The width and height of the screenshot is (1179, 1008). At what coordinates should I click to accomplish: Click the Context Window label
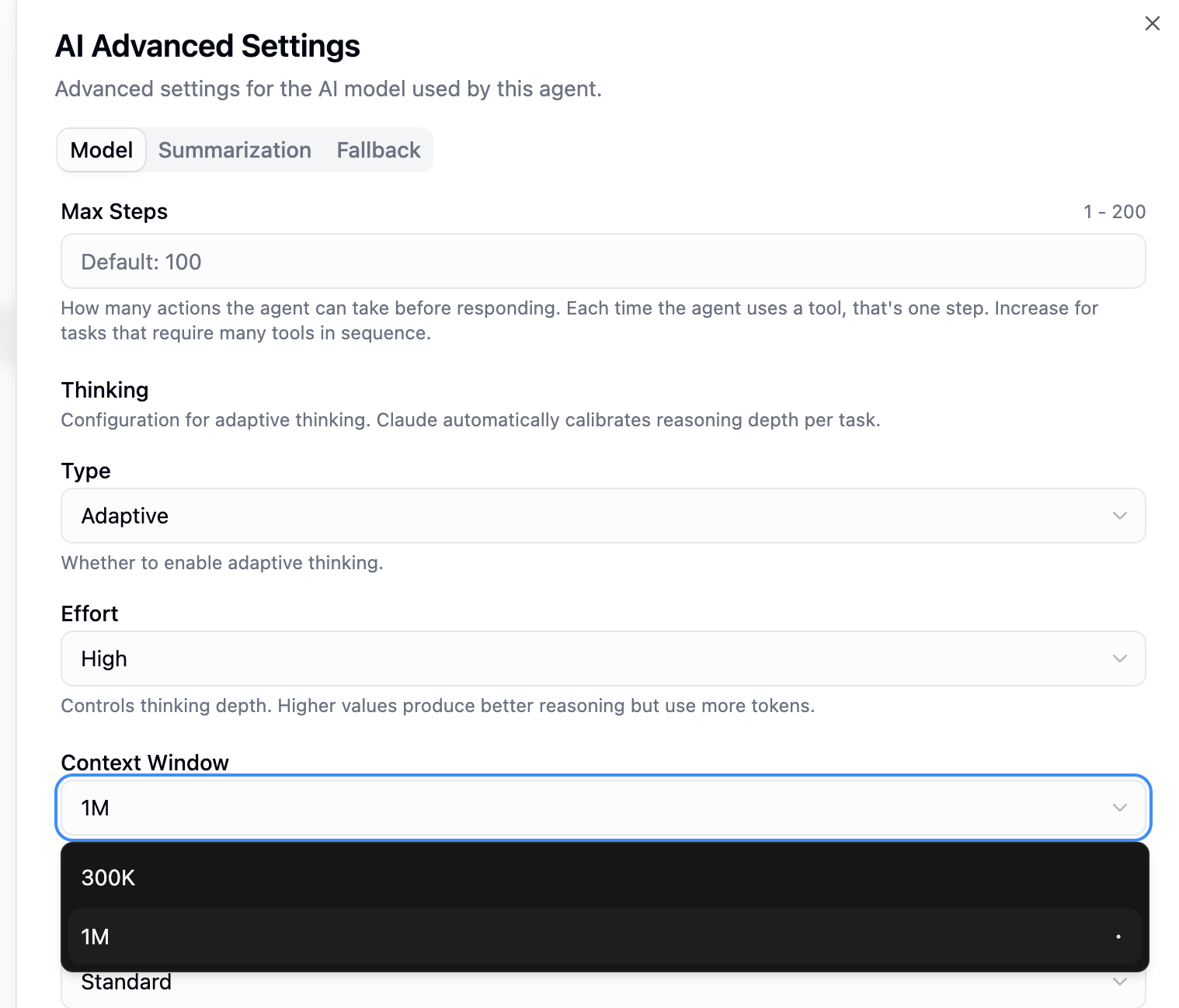[145, 763]
